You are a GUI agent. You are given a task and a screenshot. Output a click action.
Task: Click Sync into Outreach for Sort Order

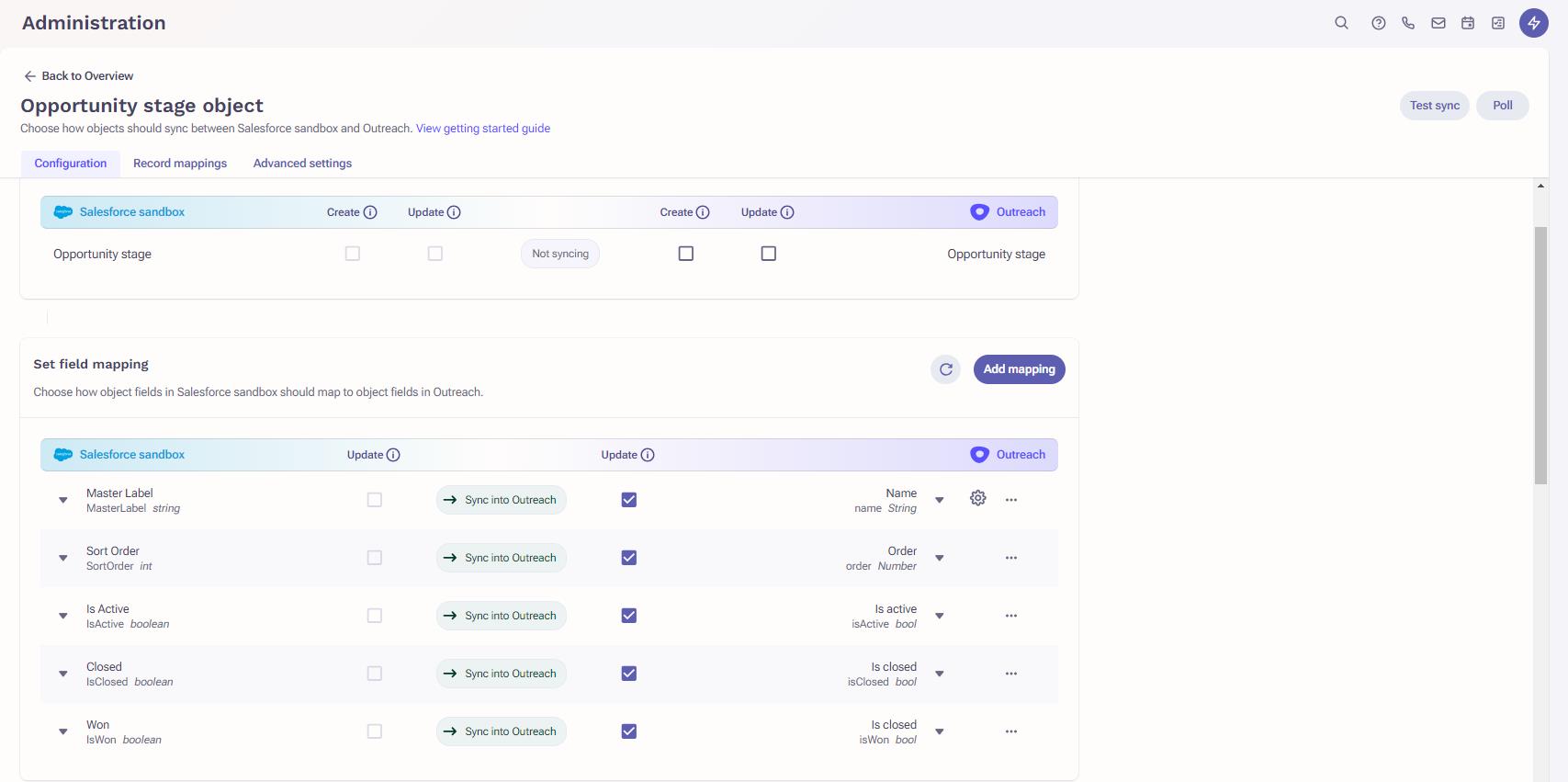click(x=501, y=558)
